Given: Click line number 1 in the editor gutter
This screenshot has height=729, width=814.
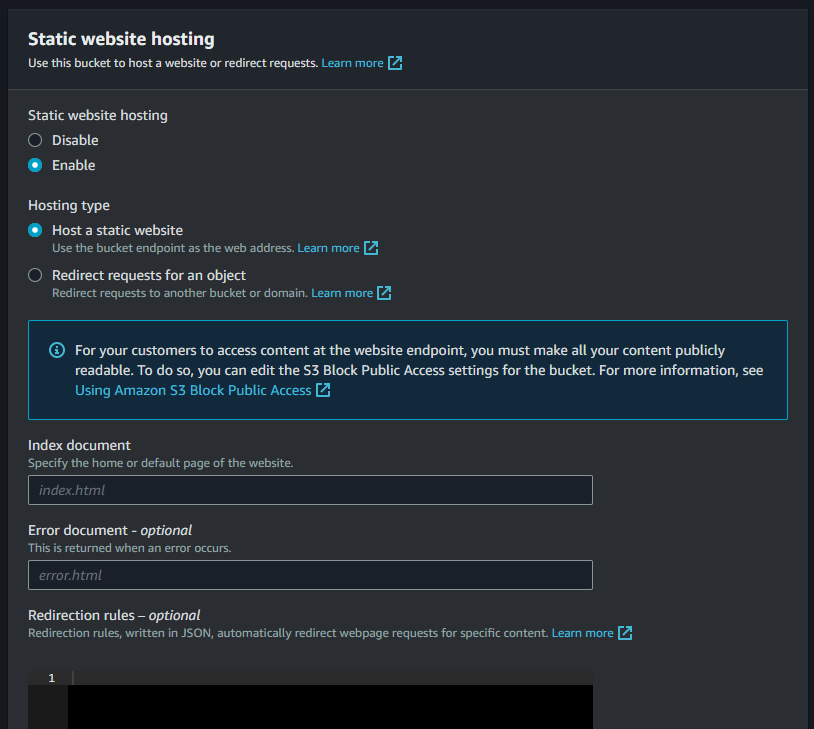Looking at the screenshot, I should pos(51,678).
